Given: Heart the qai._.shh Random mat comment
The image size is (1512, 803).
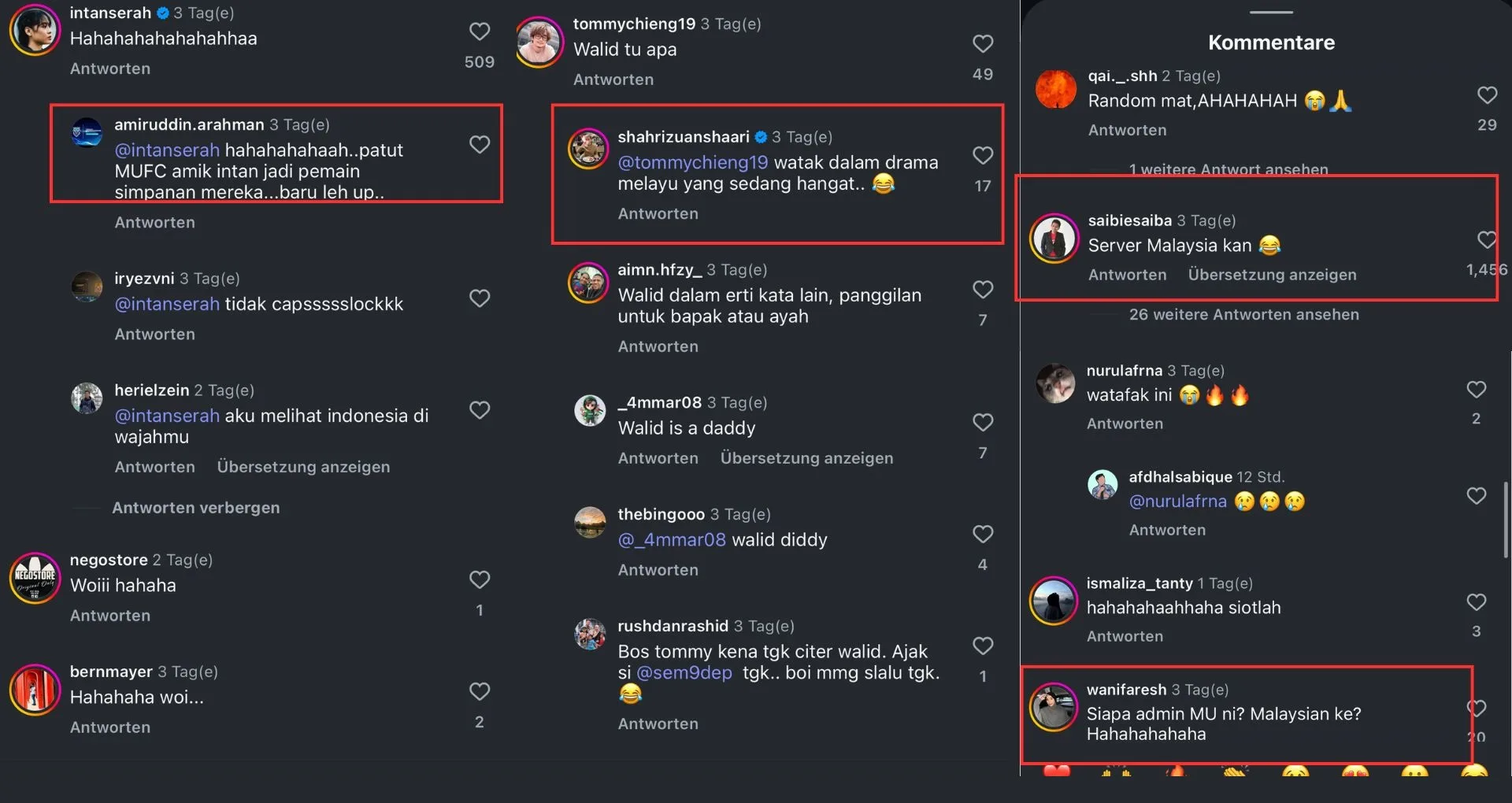Looking at the screenshot, I should click(1487, 95).
